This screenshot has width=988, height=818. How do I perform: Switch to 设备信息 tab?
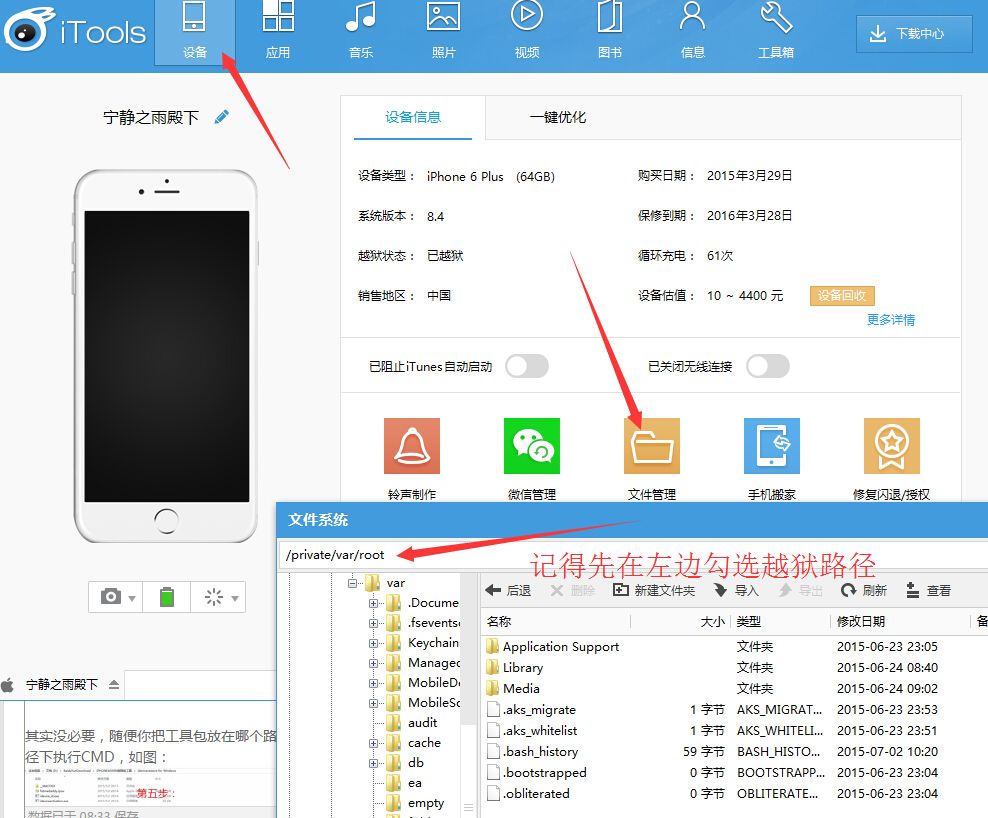(413, 117)
